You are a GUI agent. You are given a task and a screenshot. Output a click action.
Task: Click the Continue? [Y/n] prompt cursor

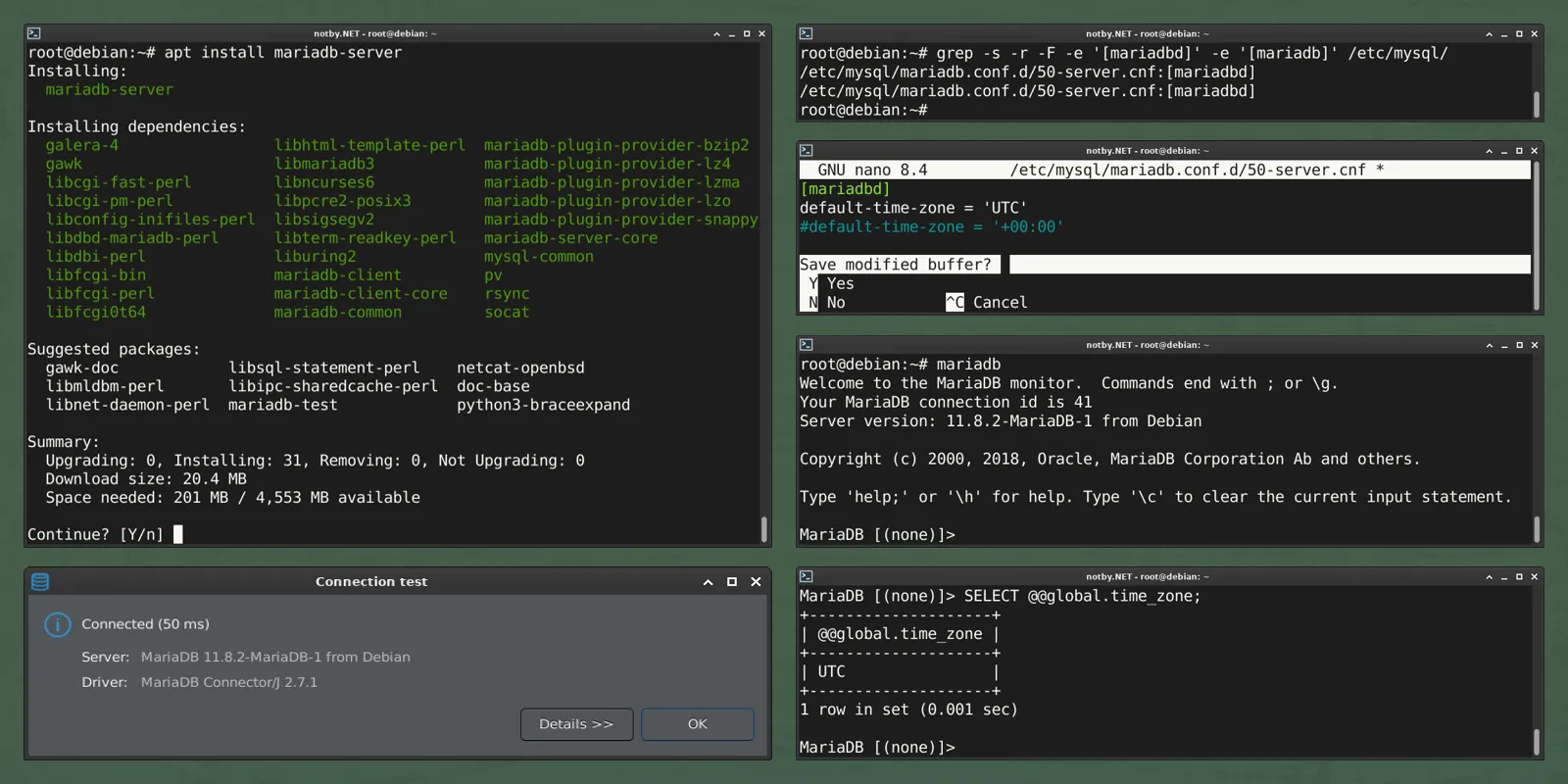178,534
